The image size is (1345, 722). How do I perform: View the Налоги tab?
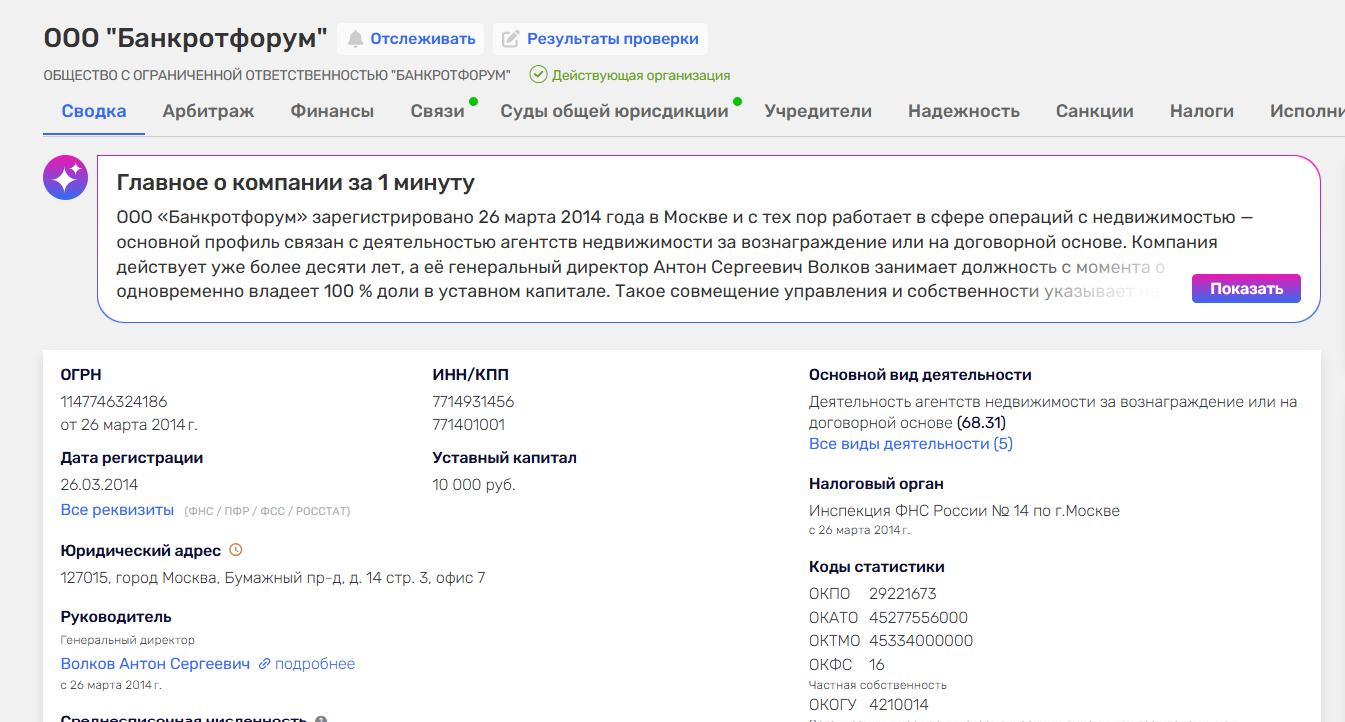1202,111
